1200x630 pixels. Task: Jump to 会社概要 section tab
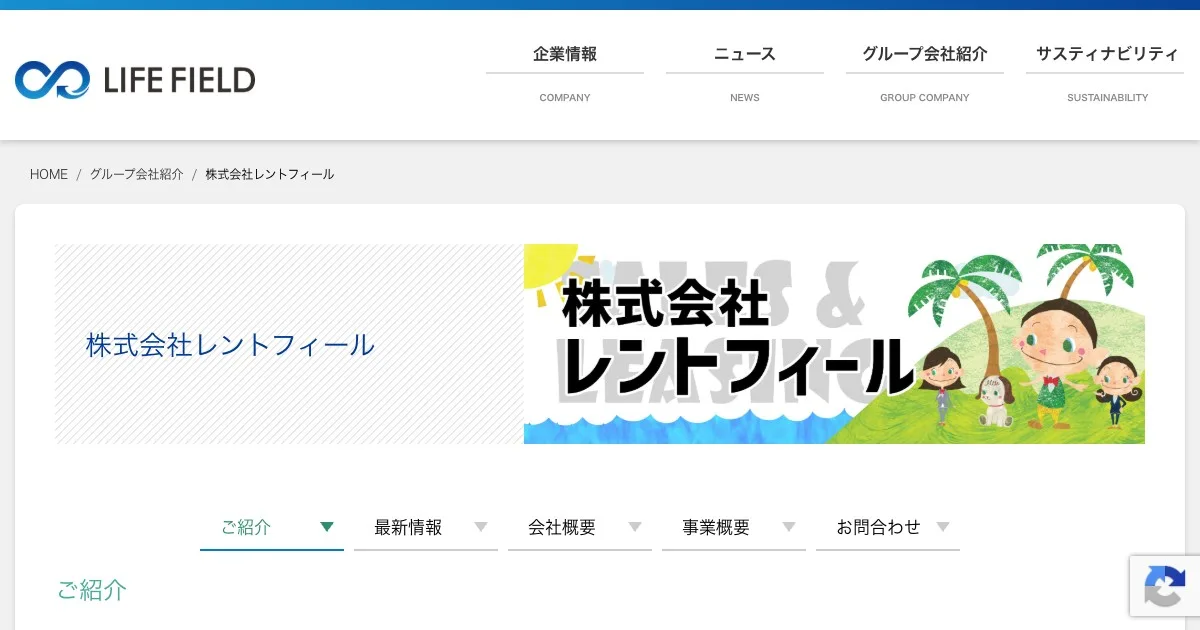coord(580,527)
